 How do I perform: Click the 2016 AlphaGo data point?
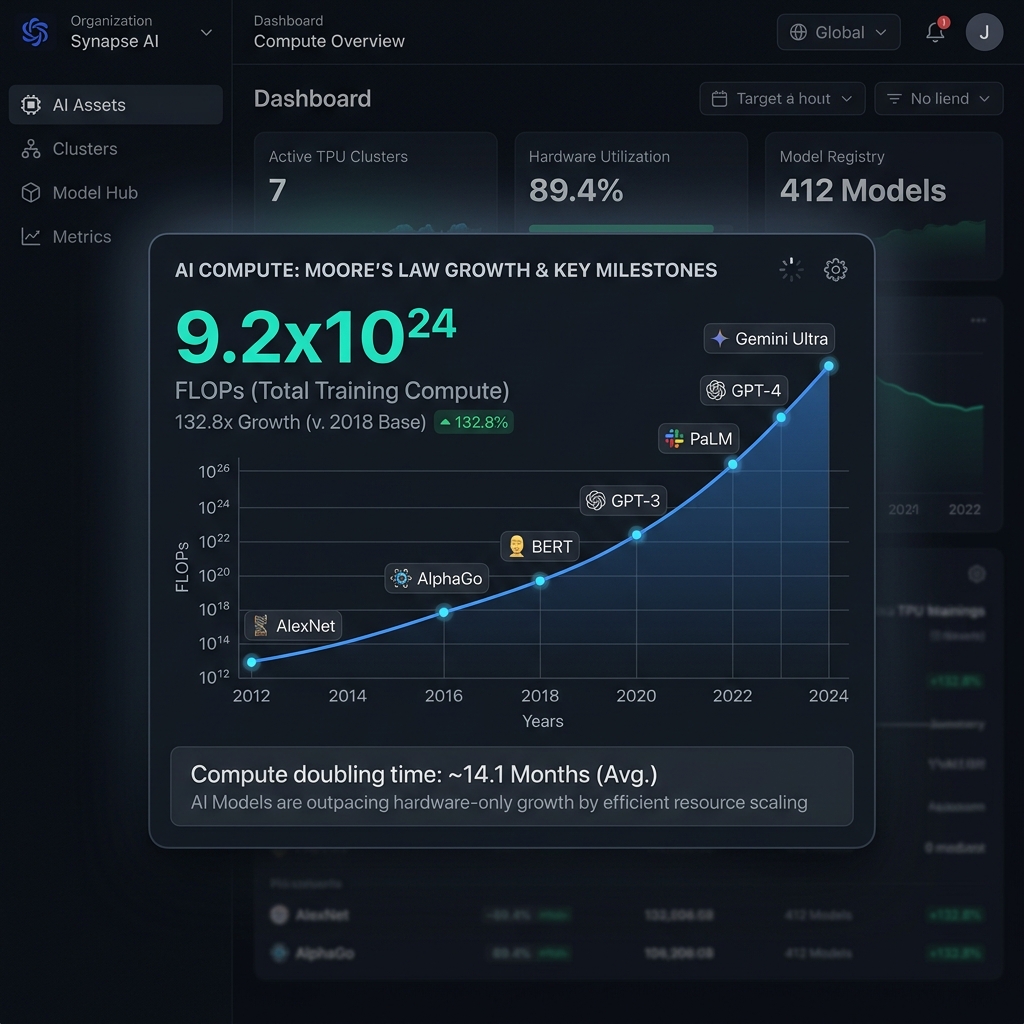[444, 612]
